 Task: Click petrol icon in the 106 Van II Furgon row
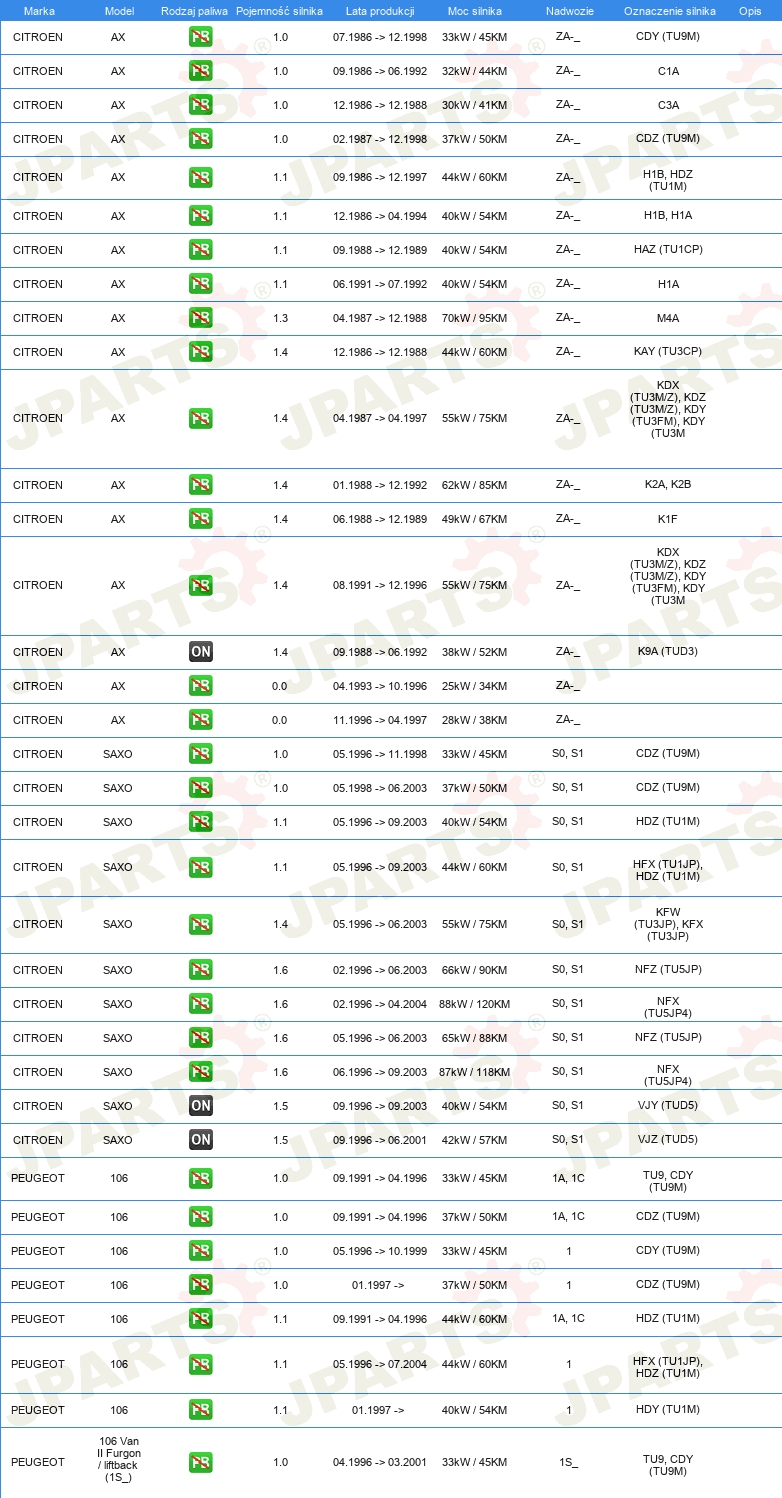pos(200,1462)
